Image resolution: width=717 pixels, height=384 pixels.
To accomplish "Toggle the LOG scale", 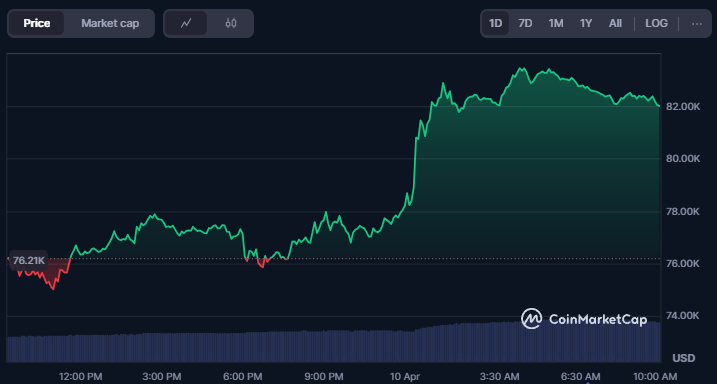I will coord(656,23).
